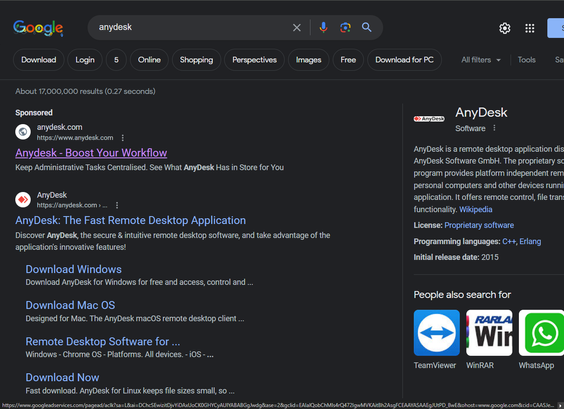
Task: Open three-dot menu next to AnyDesk organic result
Action: tap(117, 205)
